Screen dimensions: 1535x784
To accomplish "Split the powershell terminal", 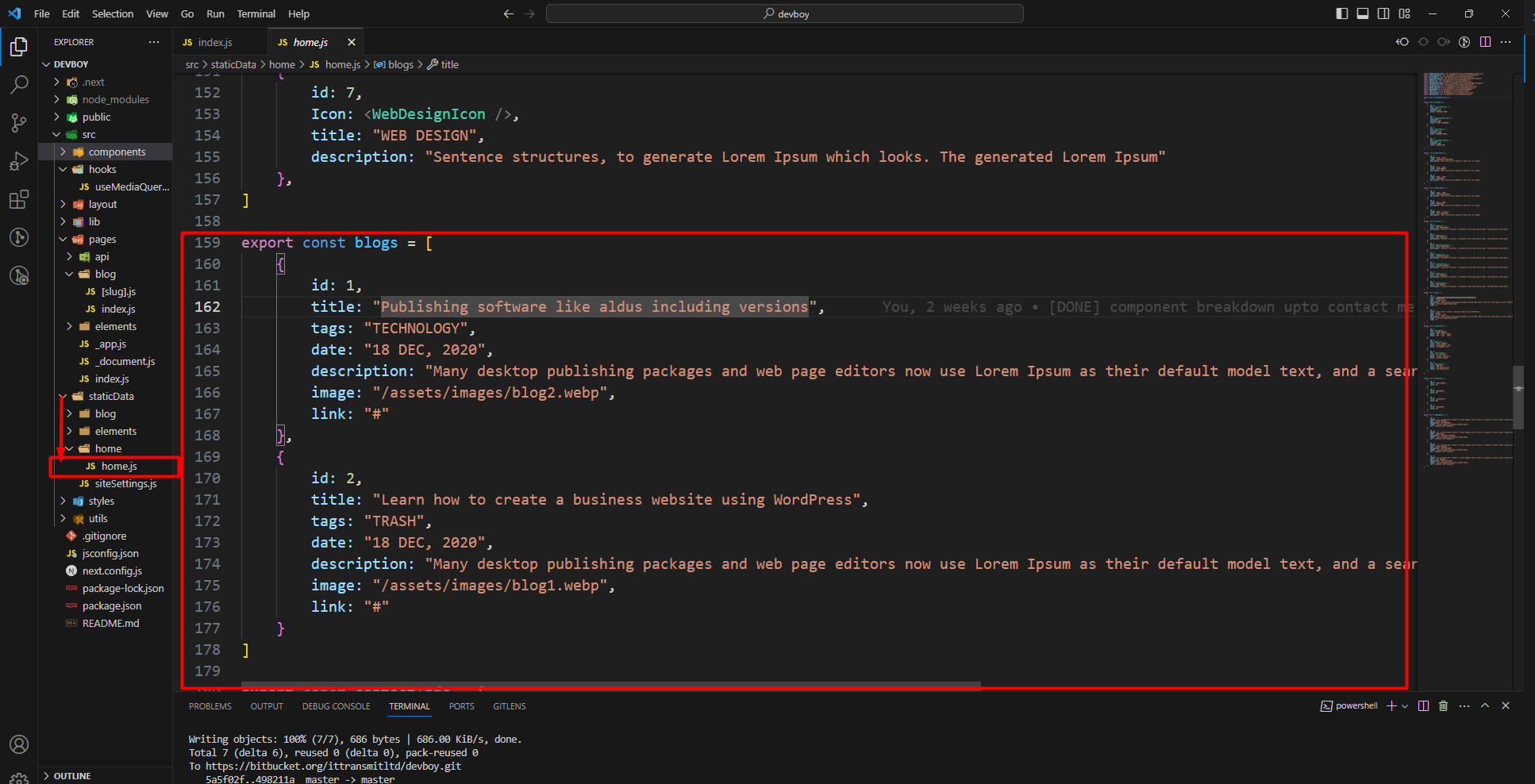I will point(1423,705).
